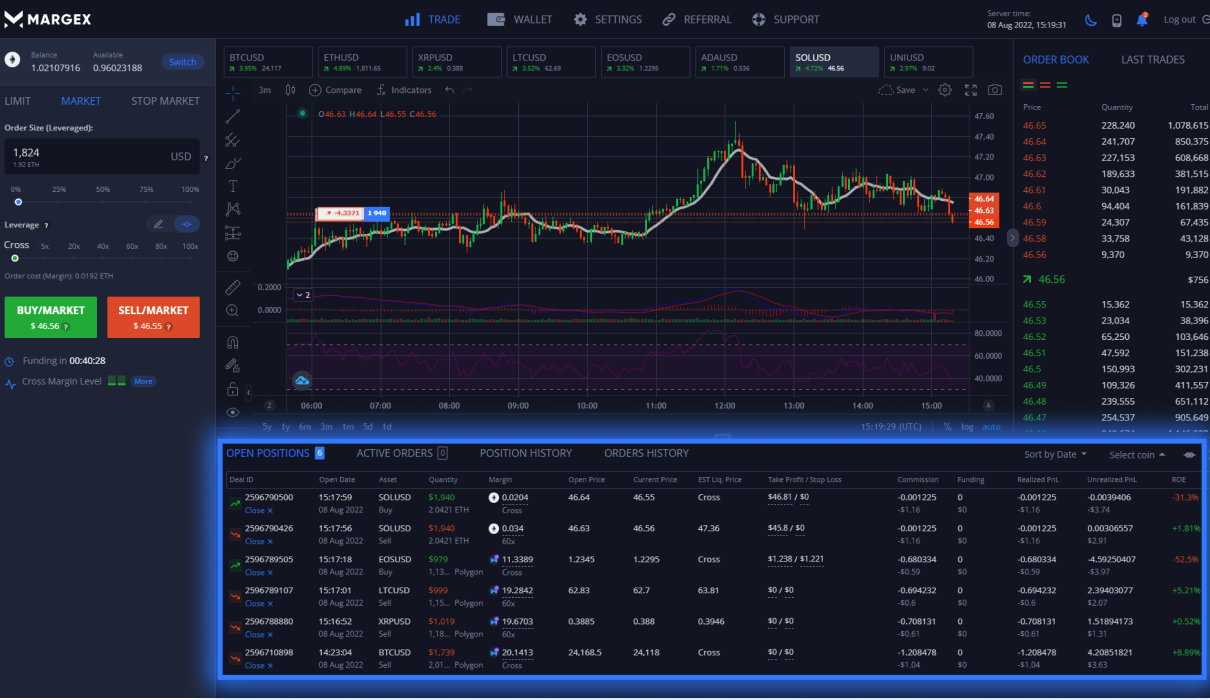This screenshot has height=700, width=1210.
Task: Select the BTCUSD ticker tab
Action: click(x=267, y=62)
